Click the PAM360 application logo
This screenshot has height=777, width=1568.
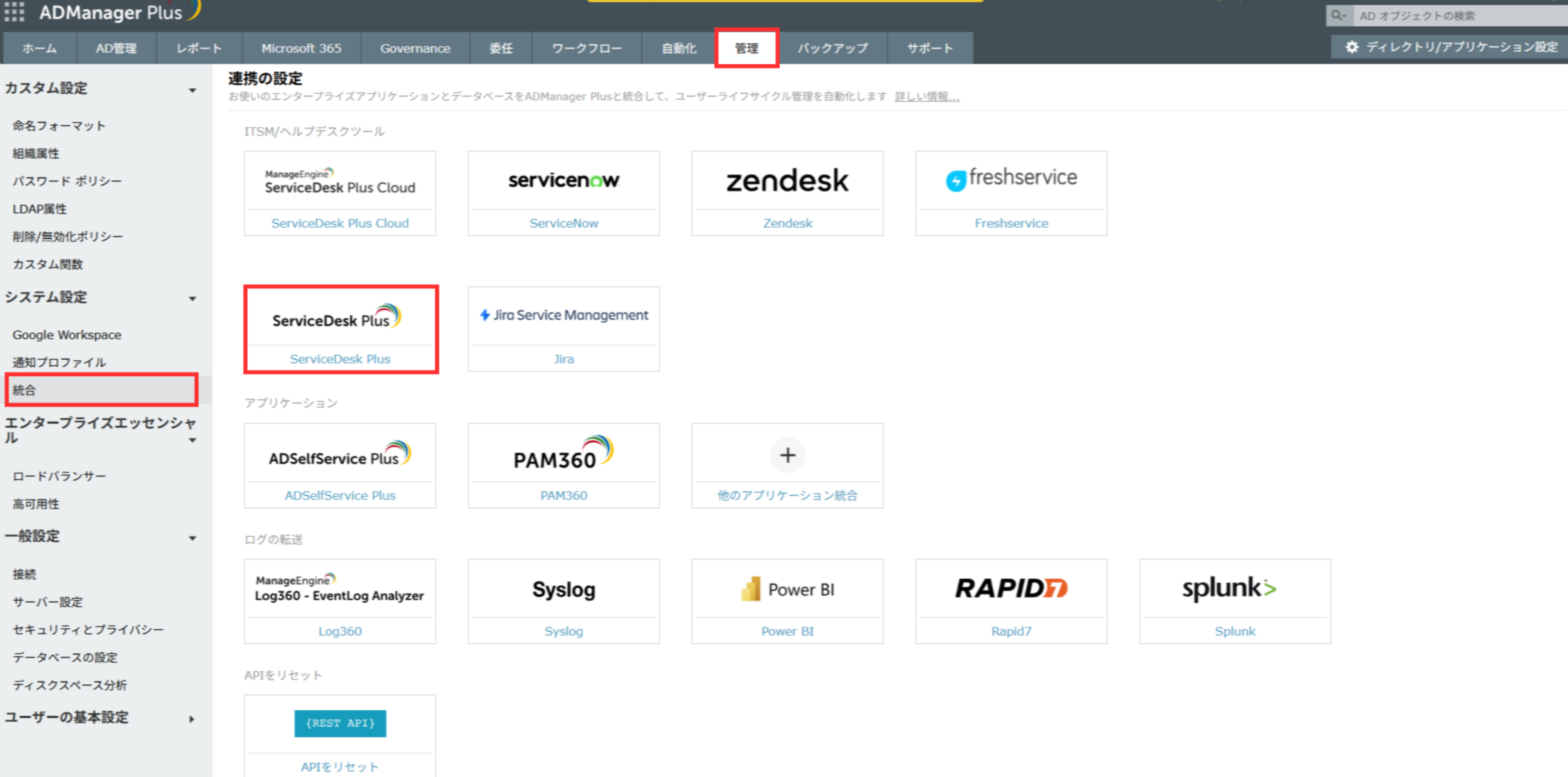tap(563, 455)
